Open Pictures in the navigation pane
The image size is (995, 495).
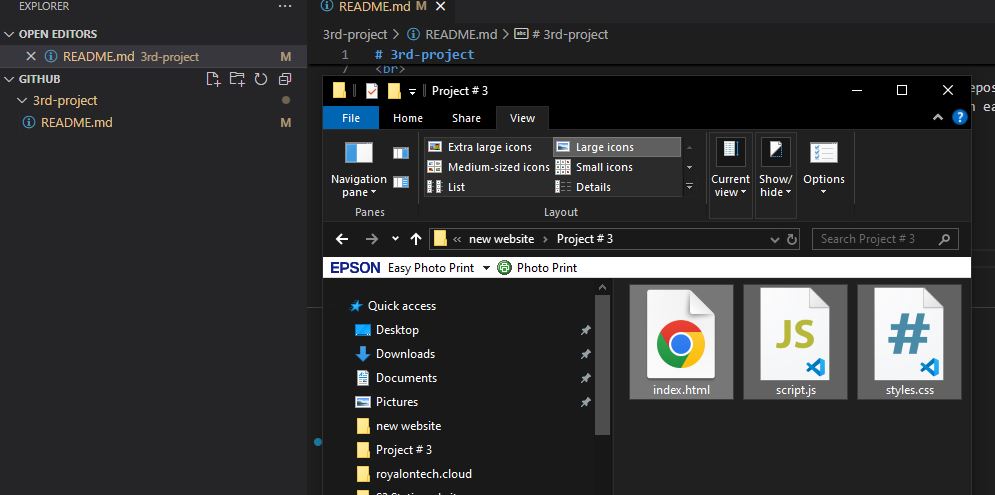tap(387, 402)
